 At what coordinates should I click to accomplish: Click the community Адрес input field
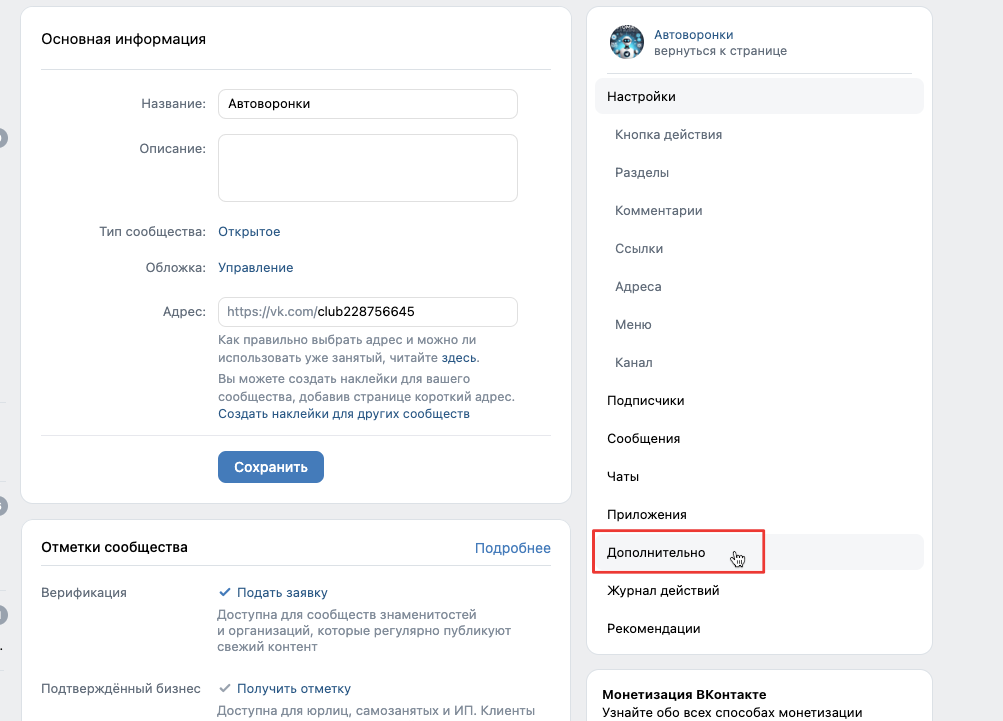pyautogui.click(x=367, y=311)
